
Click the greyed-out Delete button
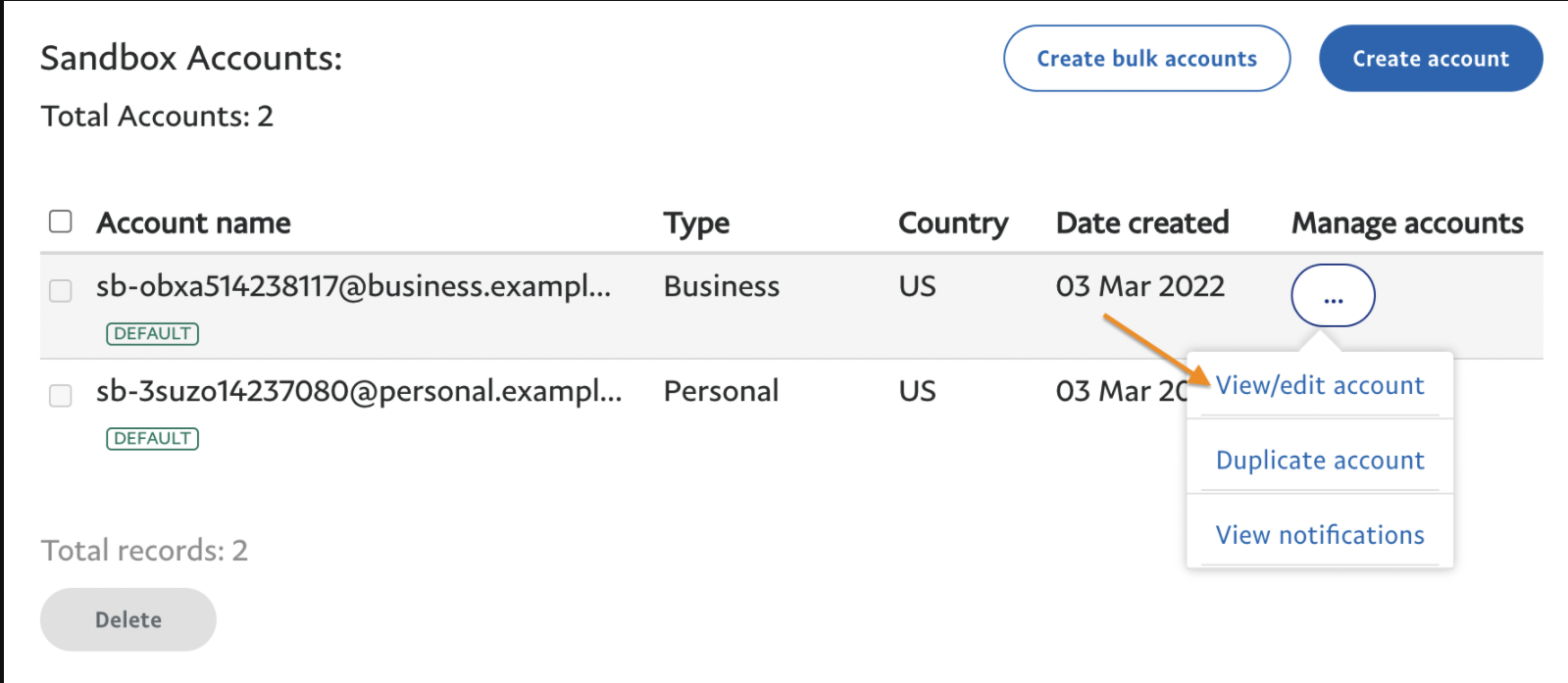[x=128, y=619]
